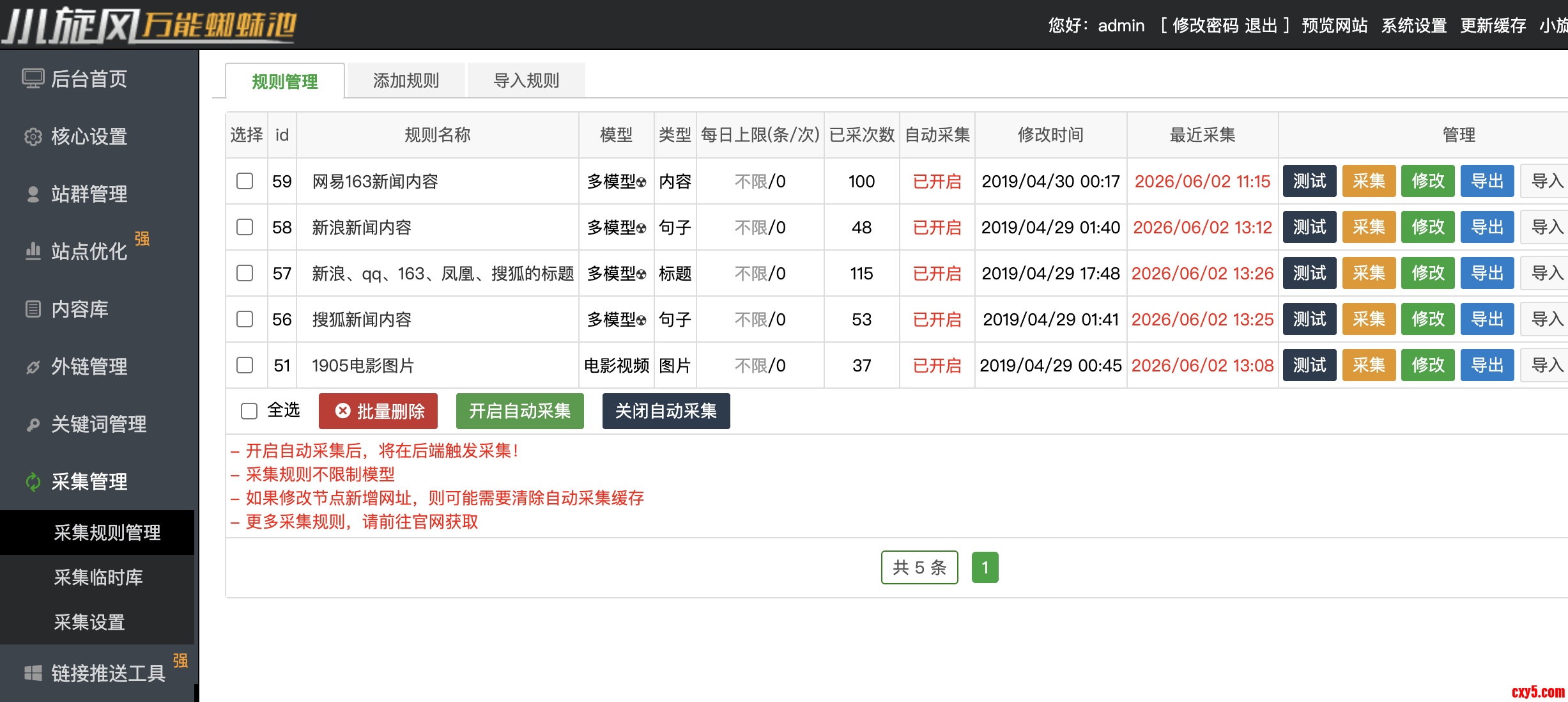Click the 最近采集 column header
Screen dimensions: 1568x702
[x=1203, y=135]
